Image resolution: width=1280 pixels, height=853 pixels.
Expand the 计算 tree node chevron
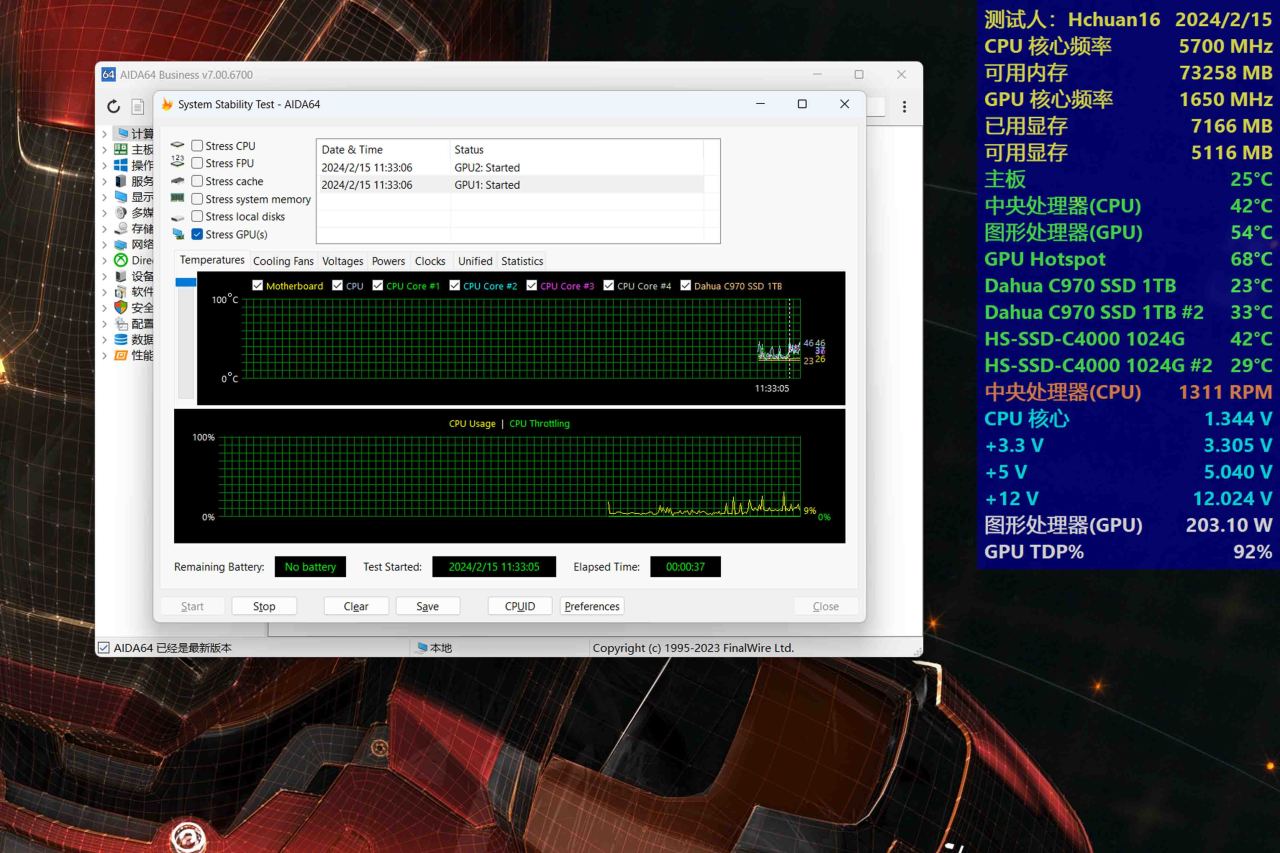coord(104,134)
